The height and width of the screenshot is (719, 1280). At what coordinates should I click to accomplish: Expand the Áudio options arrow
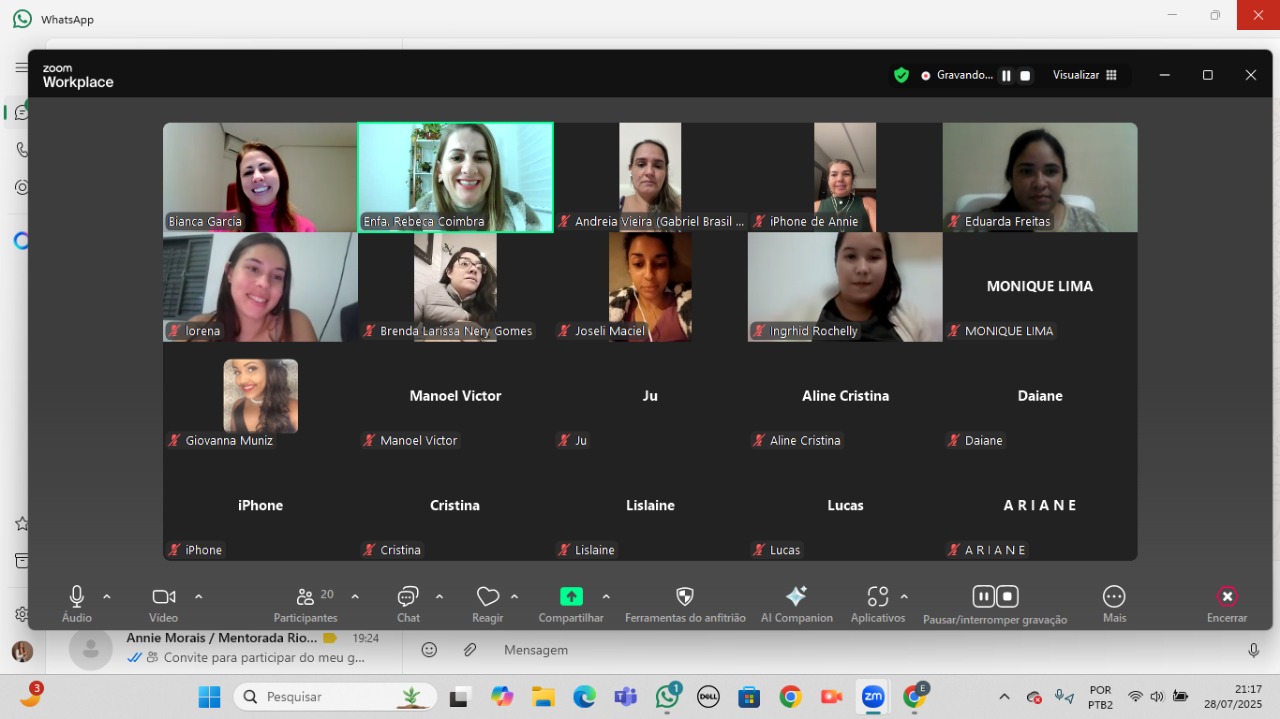pos(107,596)
